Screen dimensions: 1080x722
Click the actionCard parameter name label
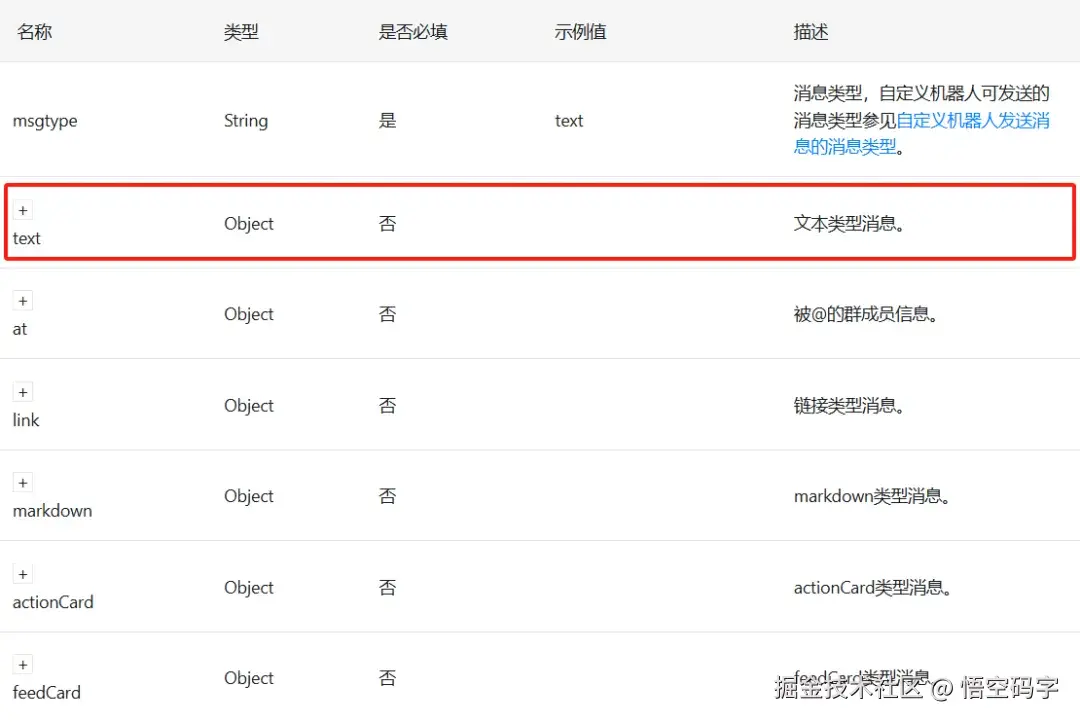53,601
